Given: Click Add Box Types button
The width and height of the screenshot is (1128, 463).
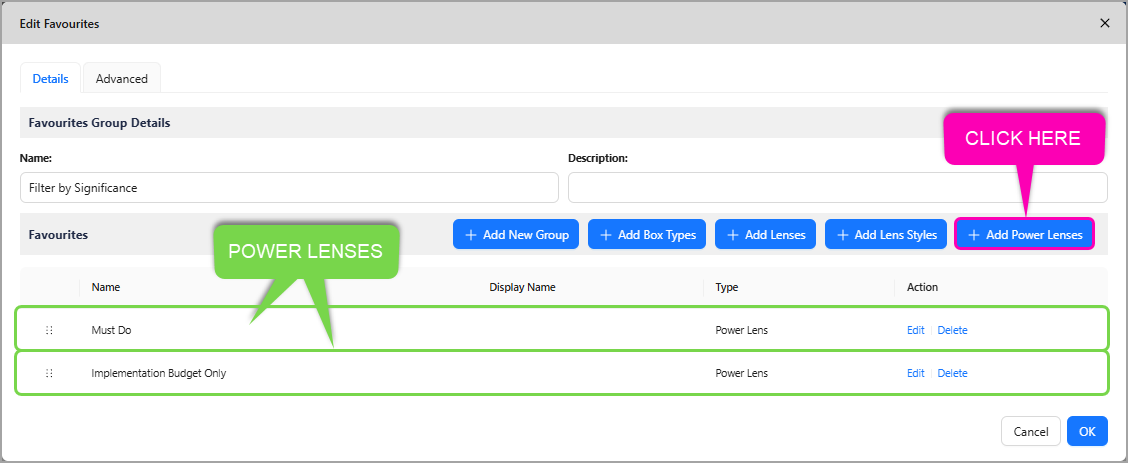Looking at the screenshot, I should tap(647, 234).
